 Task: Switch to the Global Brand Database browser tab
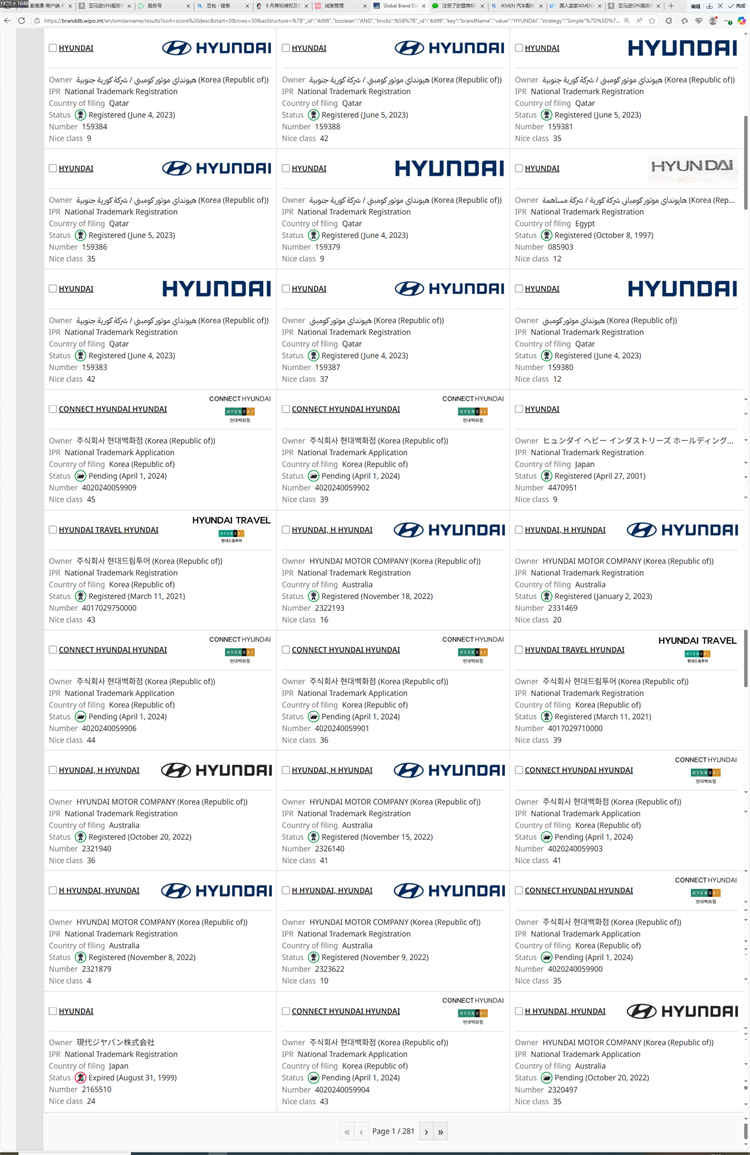tap(399, 5)
